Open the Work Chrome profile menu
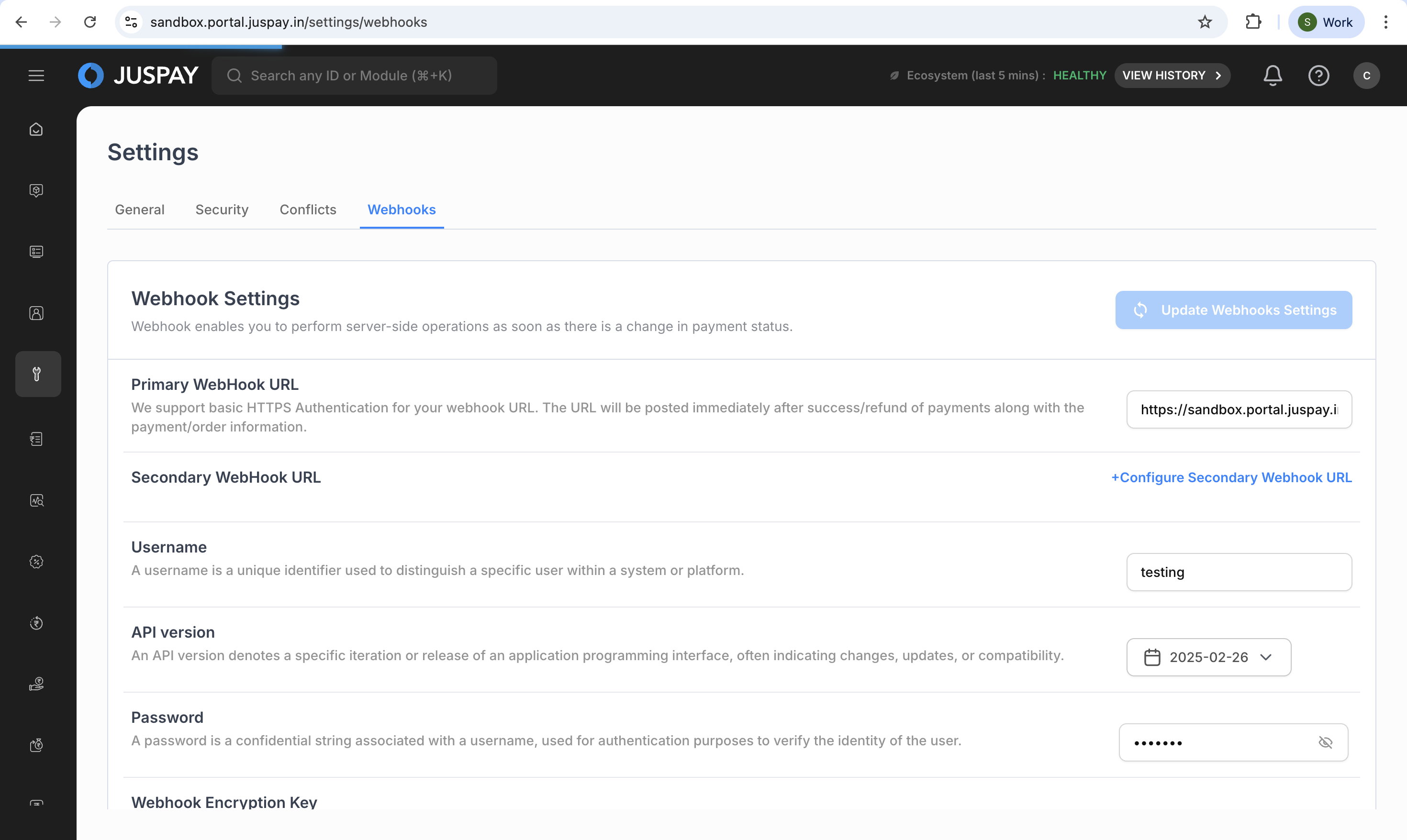Screen dimensions: 1407x840 tap(1326, 22)
